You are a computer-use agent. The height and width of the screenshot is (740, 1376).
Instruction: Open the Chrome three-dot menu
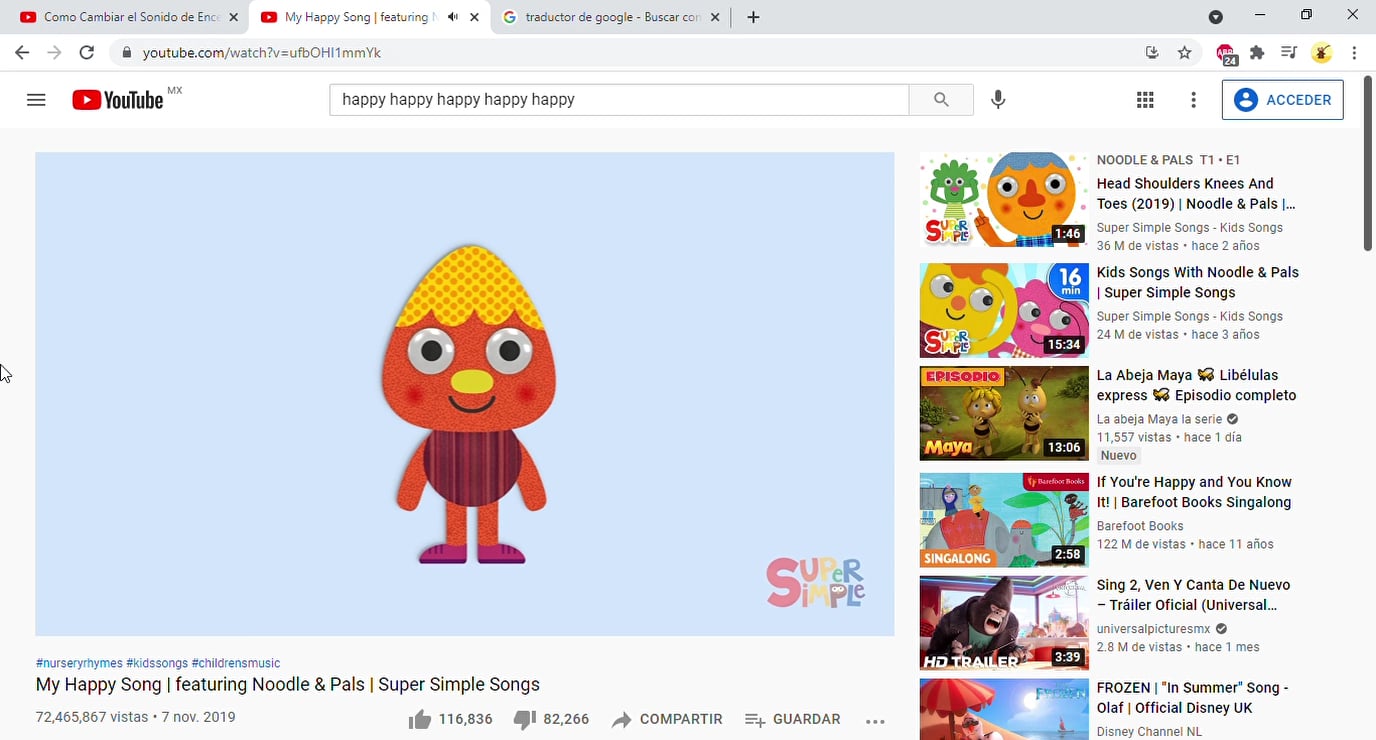1355,53
